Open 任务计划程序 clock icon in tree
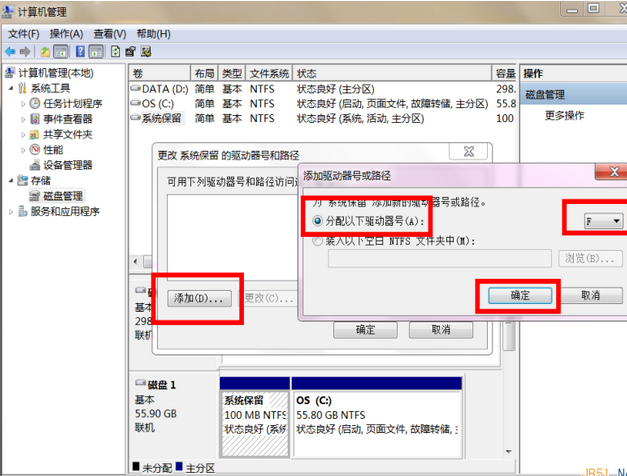Screen dimensions: 627x476 pyautogui.click(x=35, y=103)
